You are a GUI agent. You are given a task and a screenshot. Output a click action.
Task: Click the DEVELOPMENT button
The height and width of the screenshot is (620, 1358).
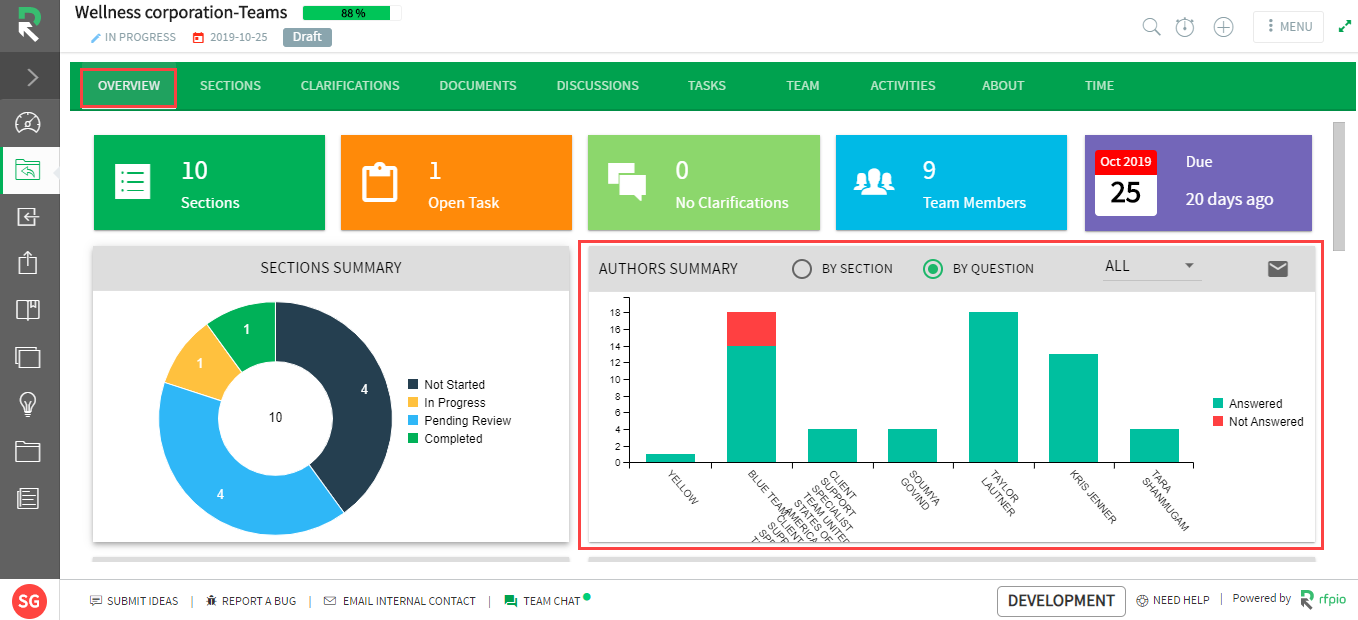point(1061,601)
